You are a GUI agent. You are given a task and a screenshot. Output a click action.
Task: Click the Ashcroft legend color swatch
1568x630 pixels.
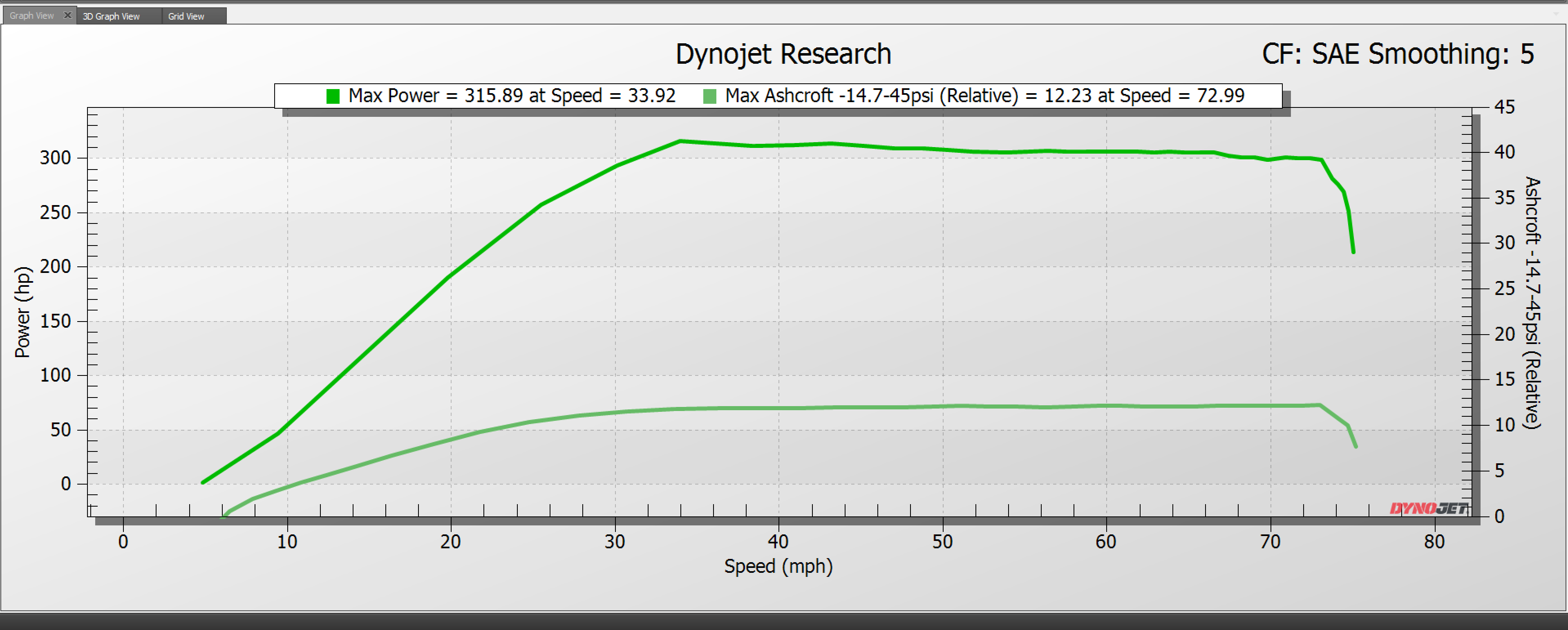coord(709,96)
